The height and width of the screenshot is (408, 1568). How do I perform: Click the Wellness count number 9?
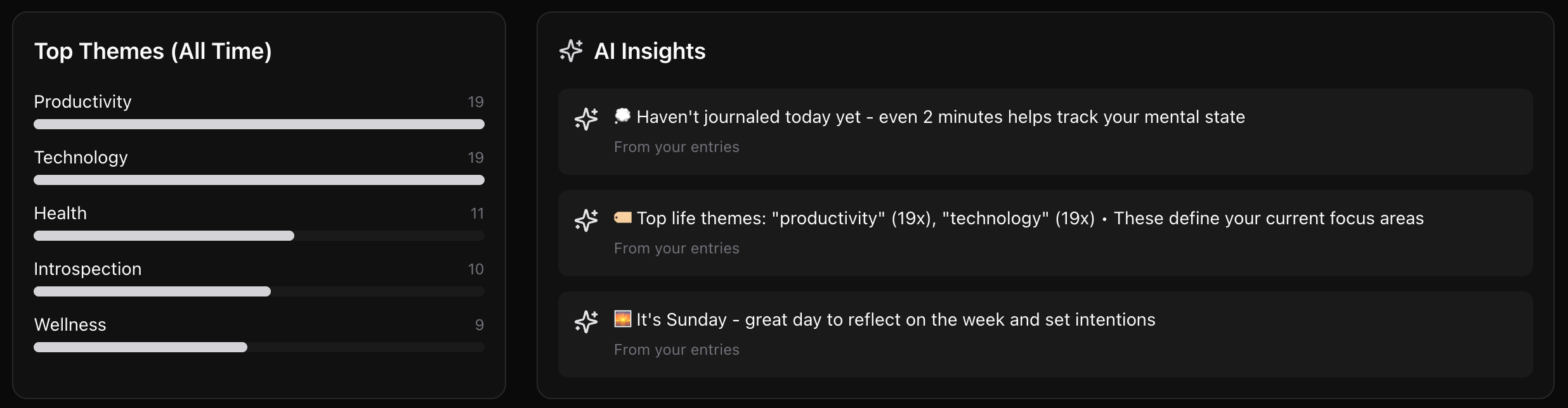click(480, 325)
